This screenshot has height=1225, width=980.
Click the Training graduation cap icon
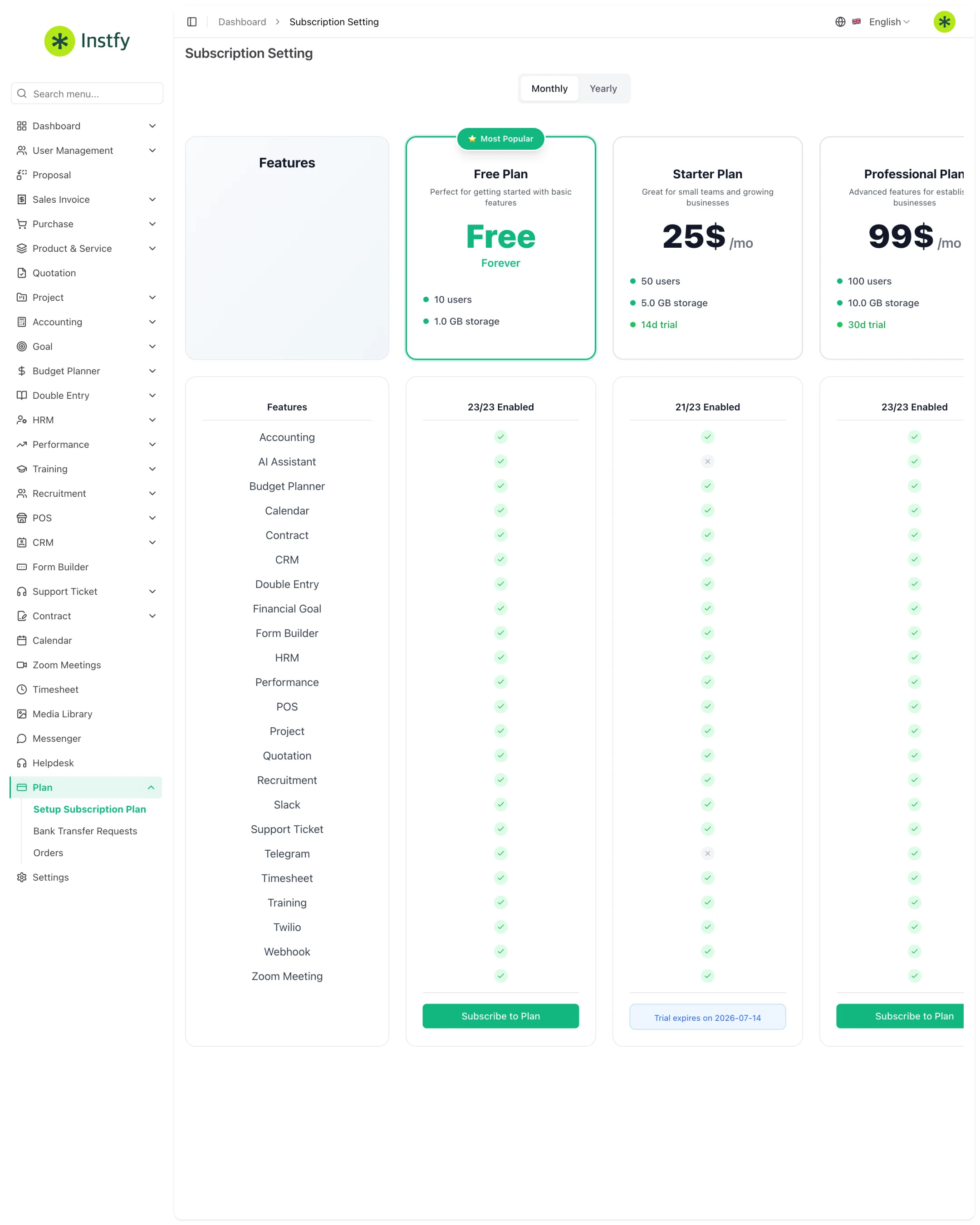coord(22,469)
